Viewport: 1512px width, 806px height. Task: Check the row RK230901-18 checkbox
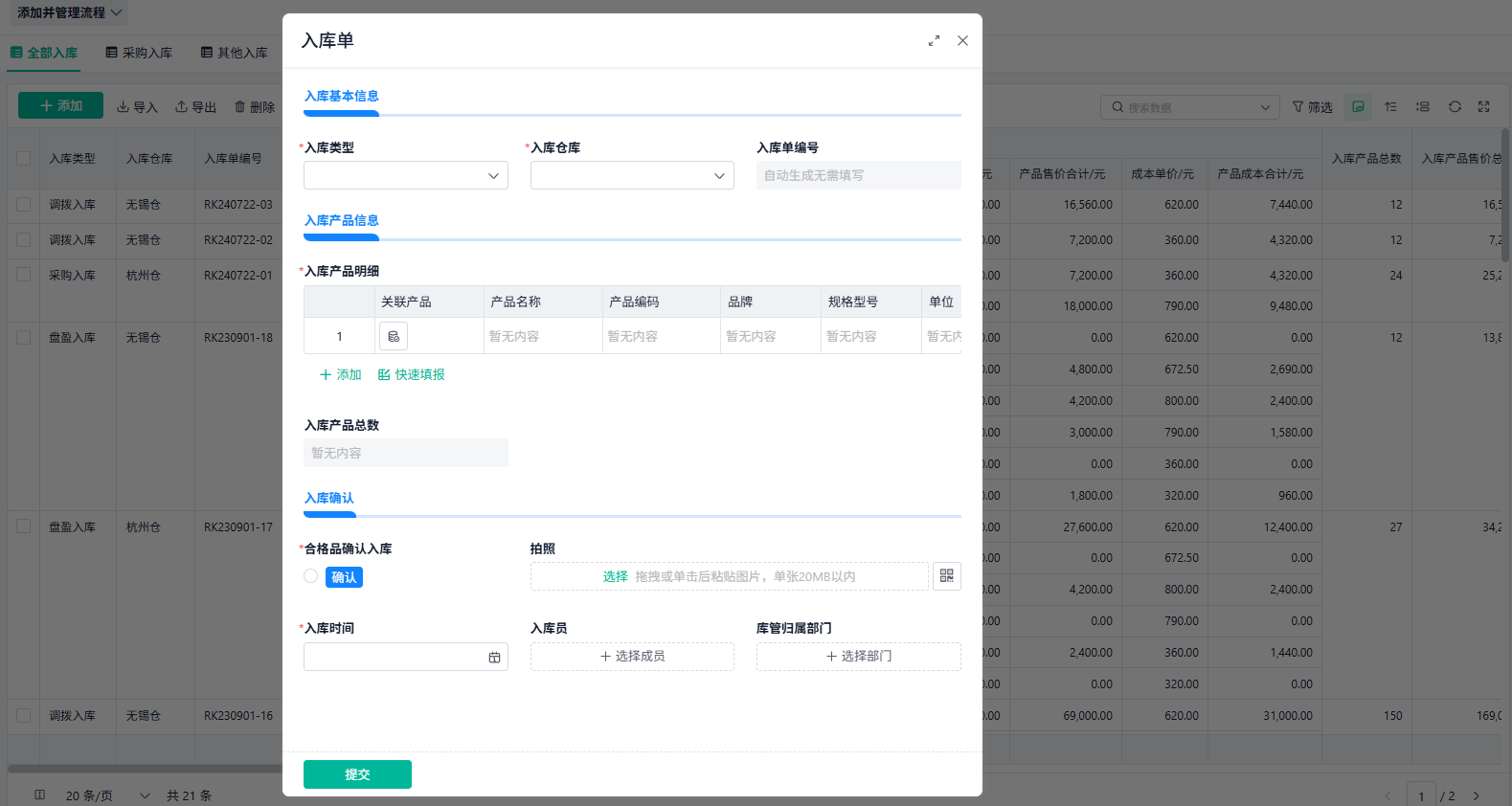(24, 337)
